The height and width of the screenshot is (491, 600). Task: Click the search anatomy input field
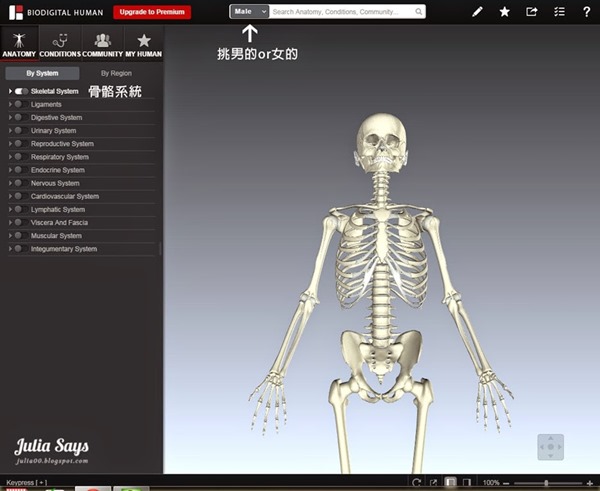[x=342, y=12]
